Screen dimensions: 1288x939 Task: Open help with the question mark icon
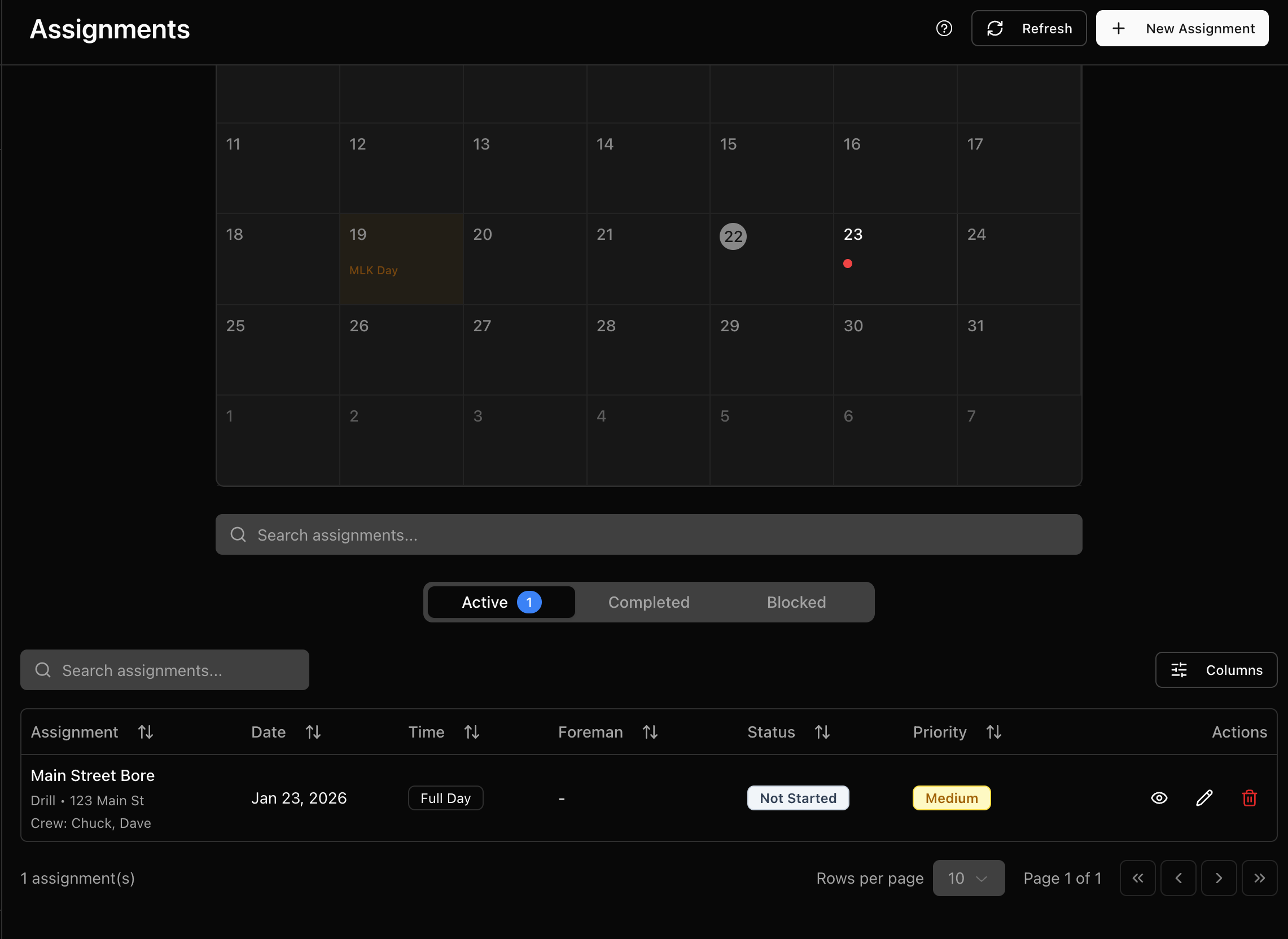click(944, 28)
